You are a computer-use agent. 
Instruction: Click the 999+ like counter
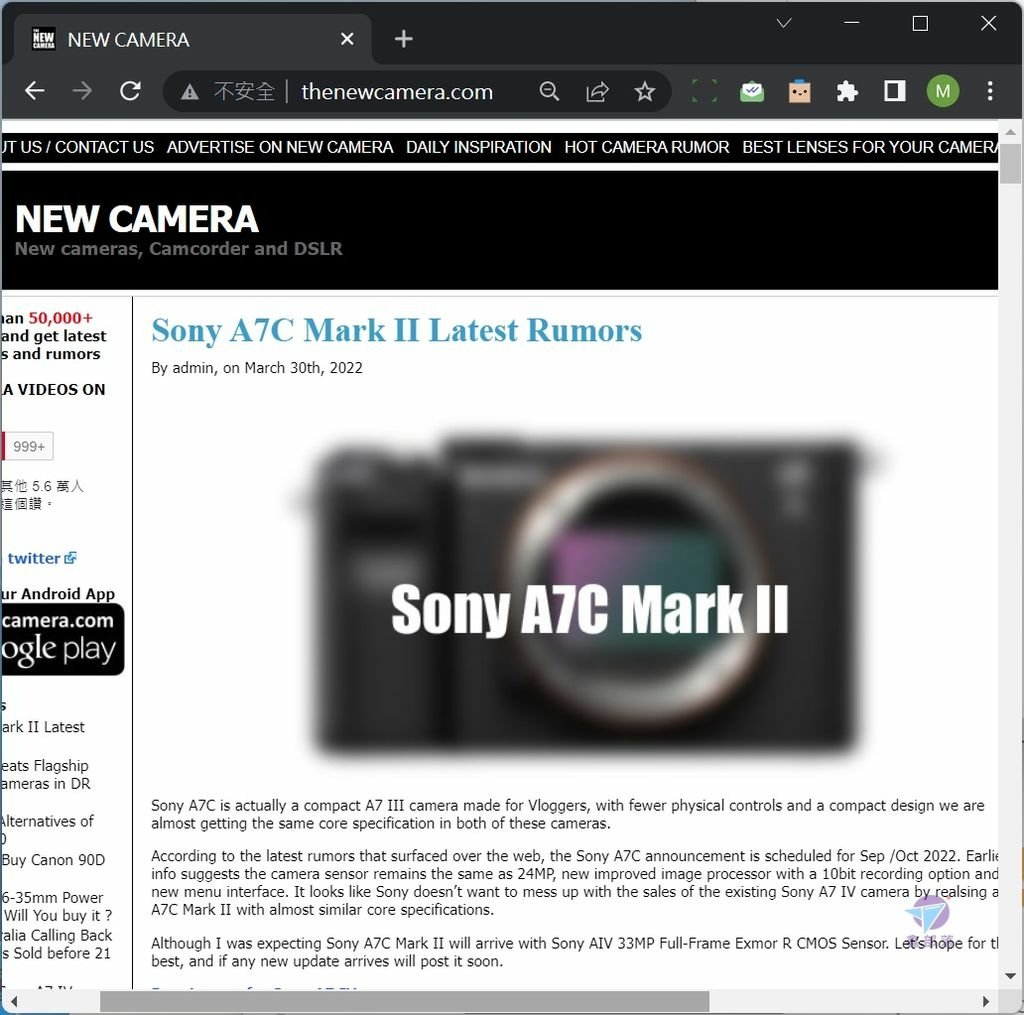[29, 447]
